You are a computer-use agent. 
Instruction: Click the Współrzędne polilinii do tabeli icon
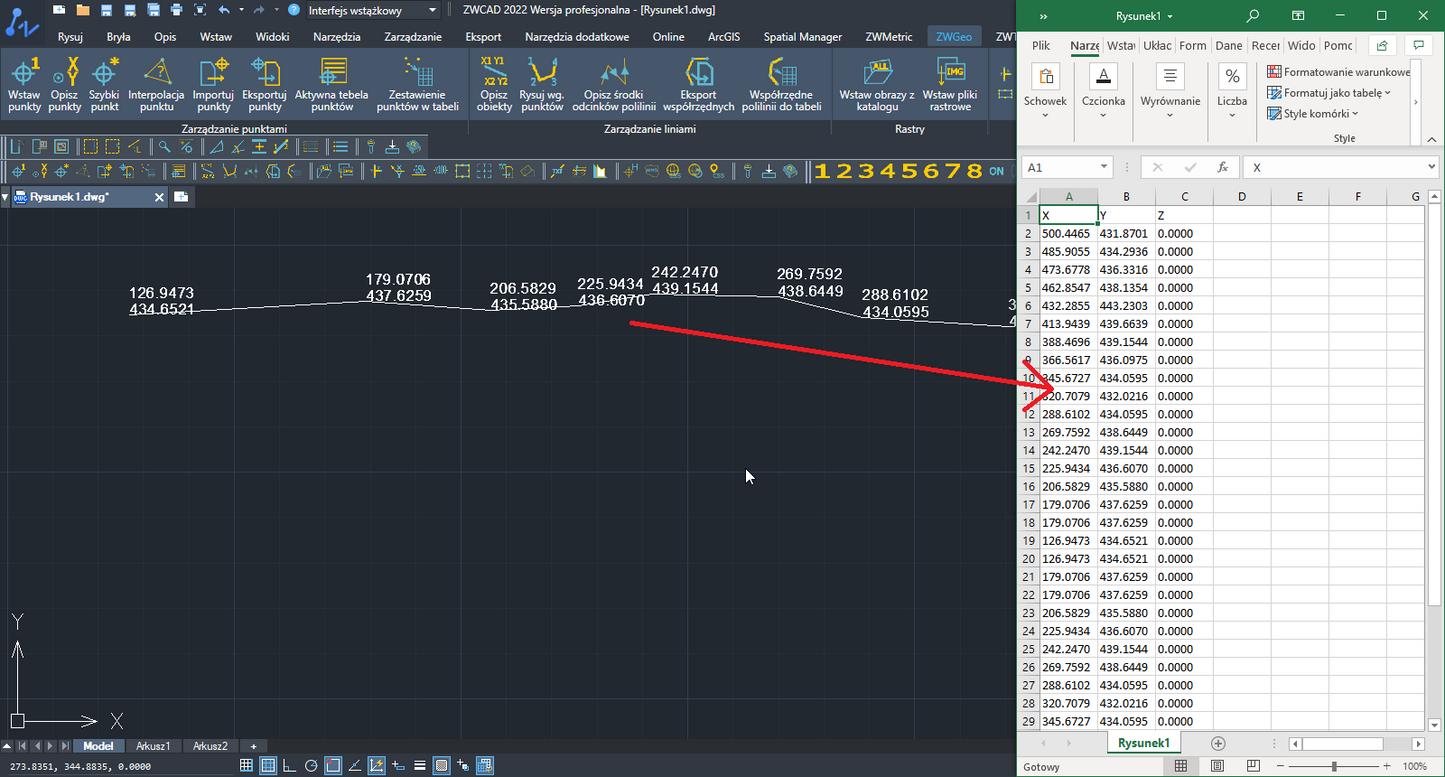[781, 84]
